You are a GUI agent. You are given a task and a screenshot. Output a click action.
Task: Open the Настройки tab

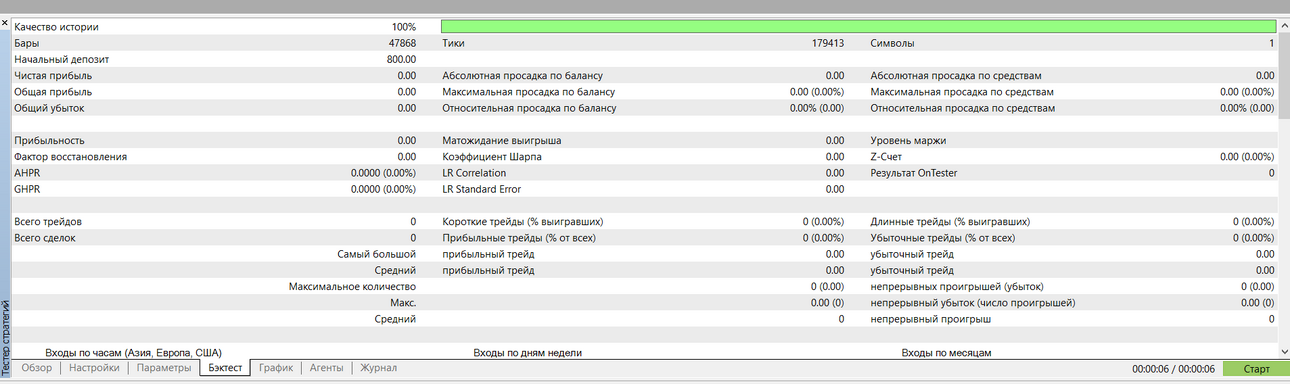tap(94, 368)
